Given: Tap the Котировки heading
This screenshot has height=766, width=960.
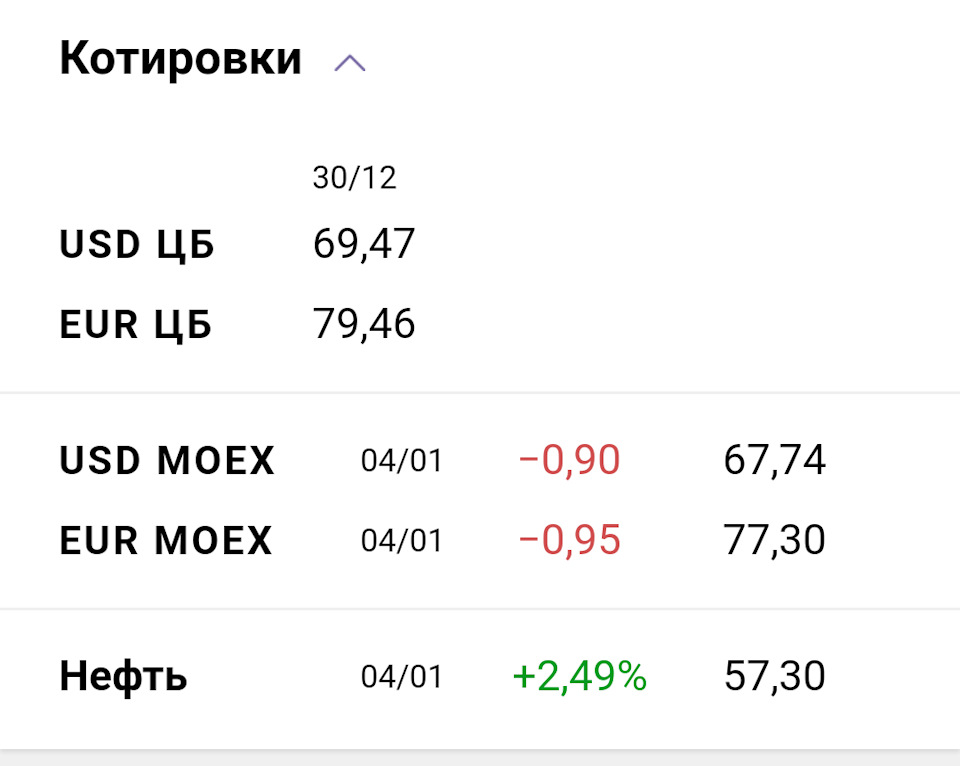Looking at the screenshot, I should pyautogui.click(x=180, y=59).
